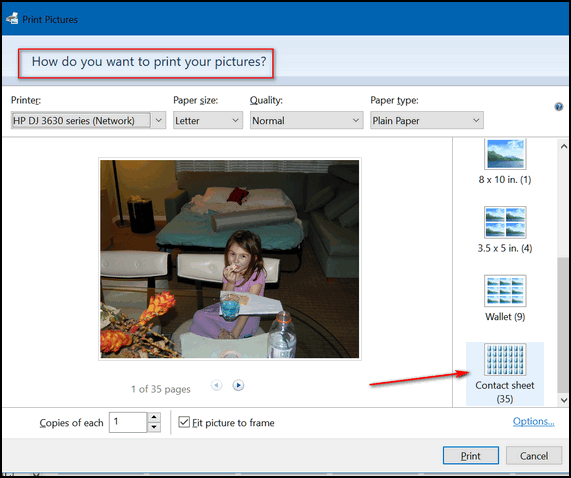Screen dimensions: 571x478
Task: Go to next preview page arrow
Action: pos(238,385)
